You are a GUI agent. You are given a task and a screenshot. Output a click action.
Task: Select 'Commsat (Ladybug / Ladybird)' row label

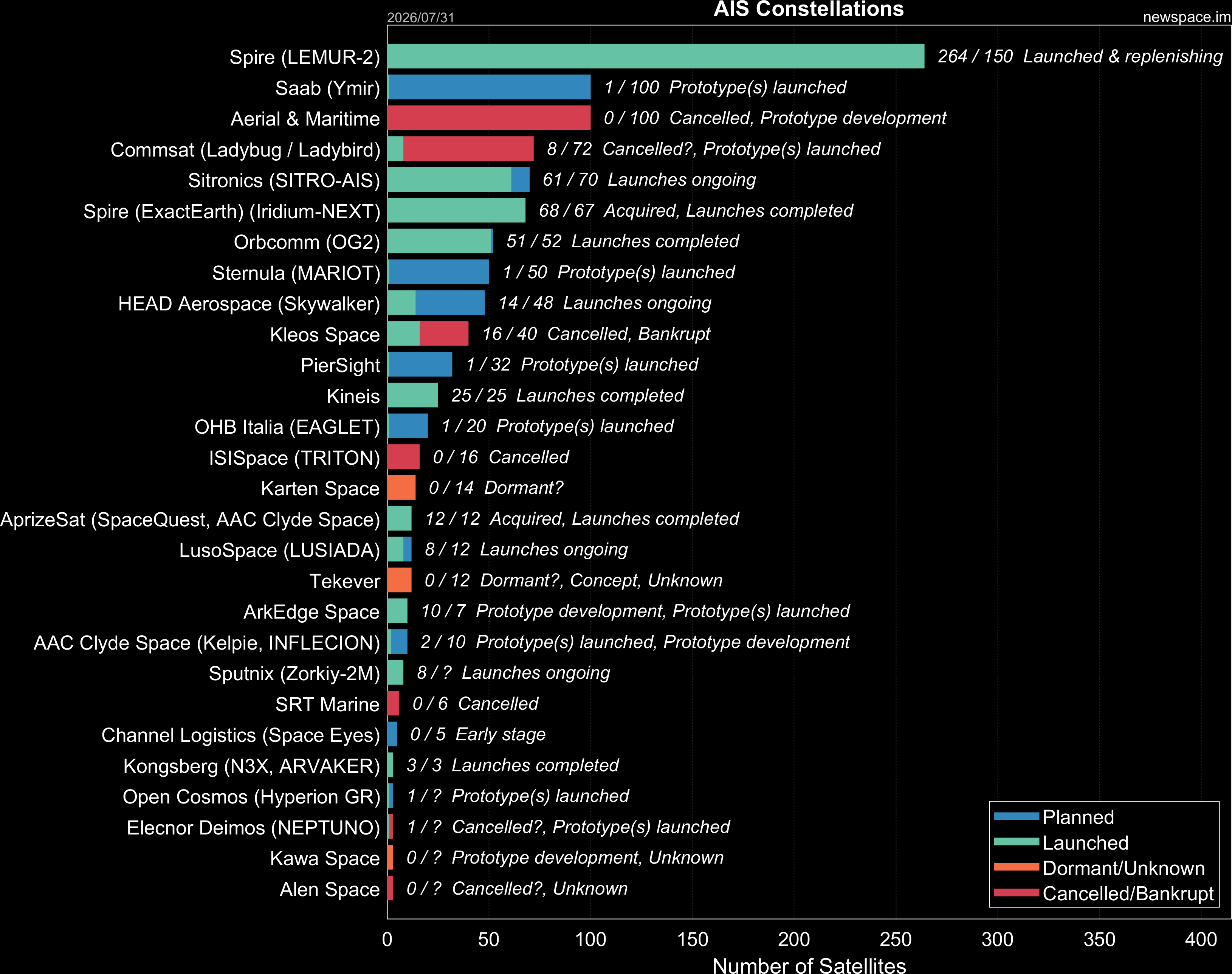(245, 149)
